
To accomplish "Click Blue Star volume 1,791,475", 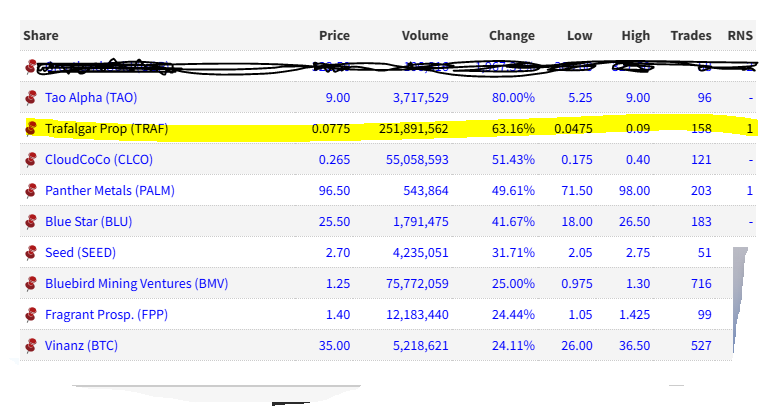I will click(420, 221).
